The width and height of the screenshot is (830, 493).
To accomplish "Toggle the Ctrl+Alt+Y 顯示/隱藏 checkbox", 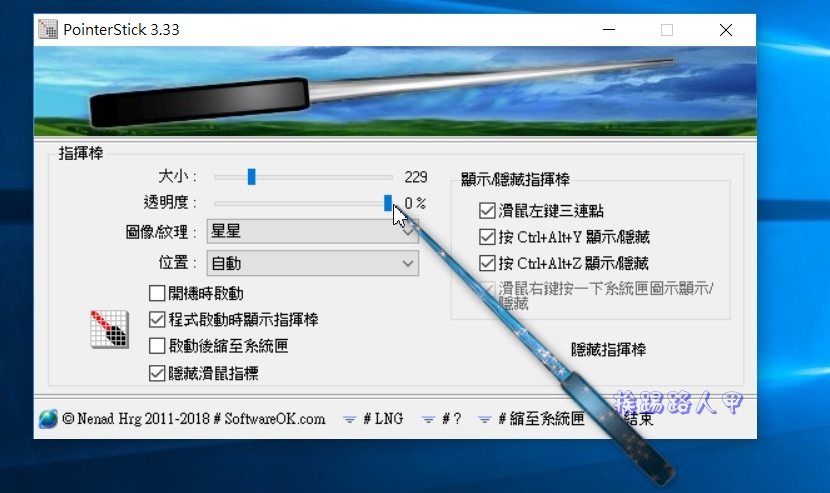I will [x=487, y=237].
